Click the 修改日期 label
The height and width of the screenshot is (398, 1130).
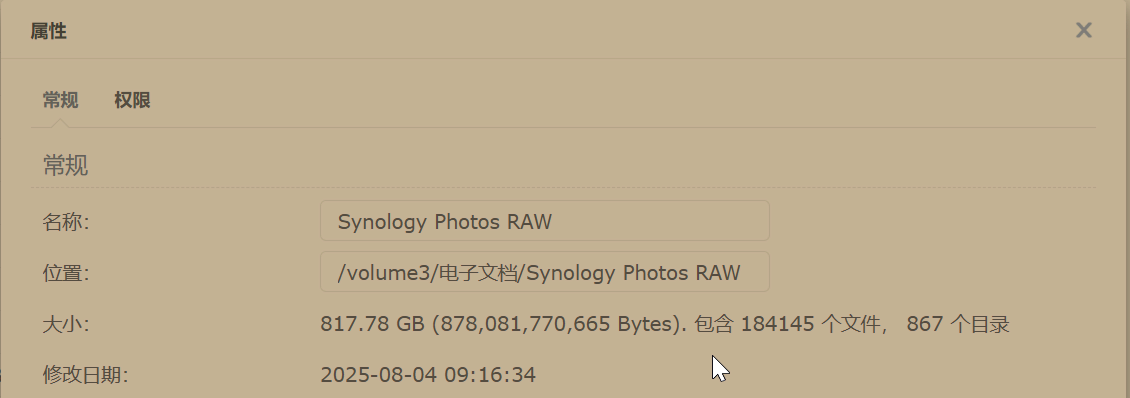tap(85, 375)
